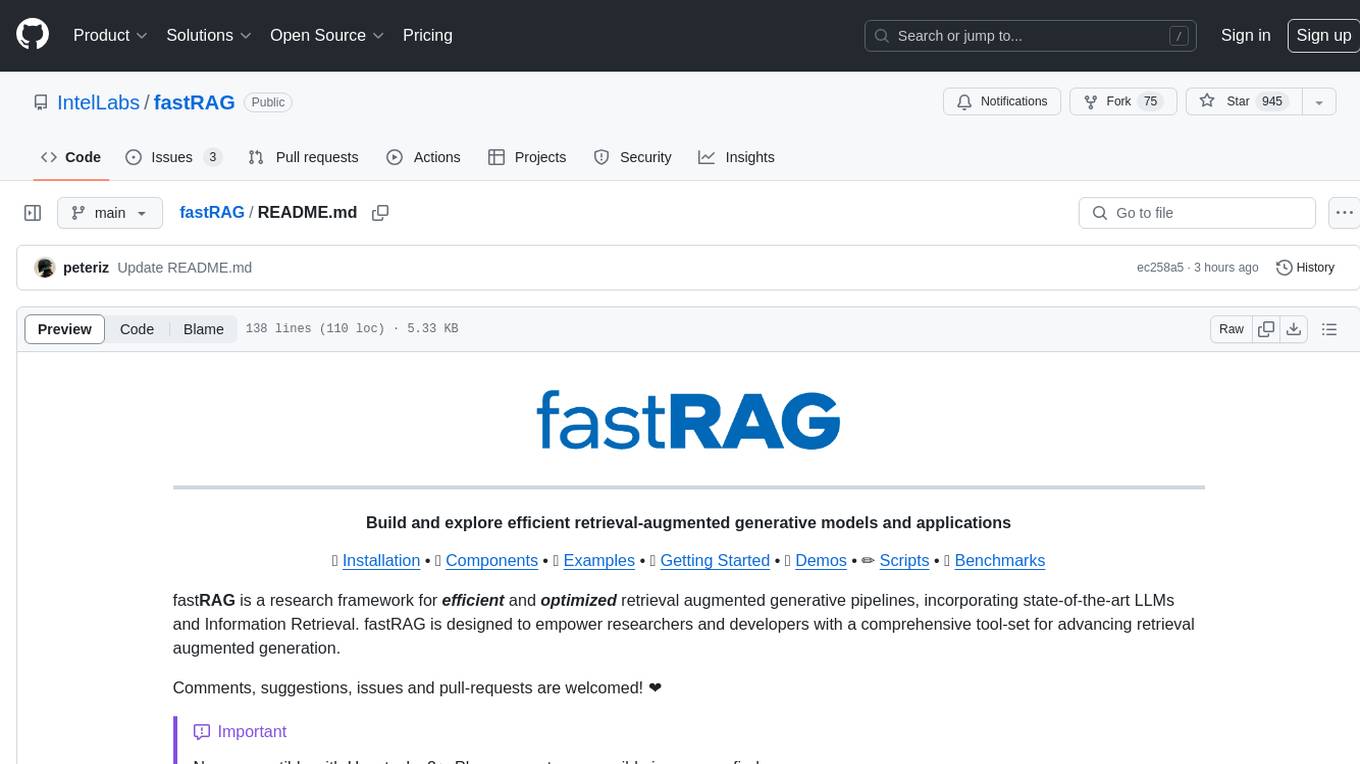Copy raw file contents icon
This screenshot has width=1360, height=764.
click(1266, 329)
